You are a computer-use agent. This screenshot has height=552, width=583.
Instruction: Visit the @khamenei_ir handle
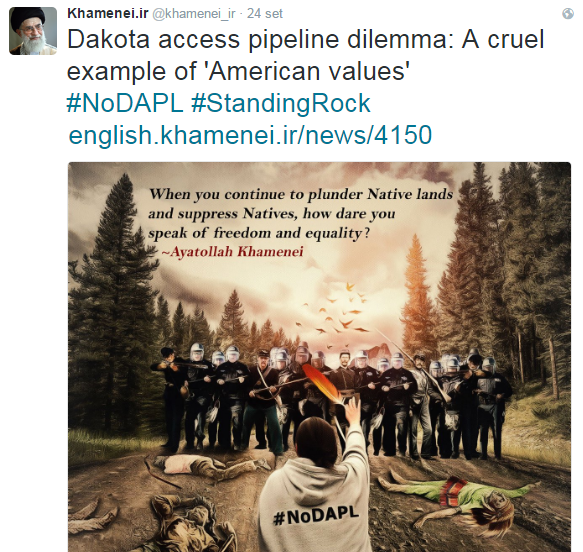(x=194, y=14)
